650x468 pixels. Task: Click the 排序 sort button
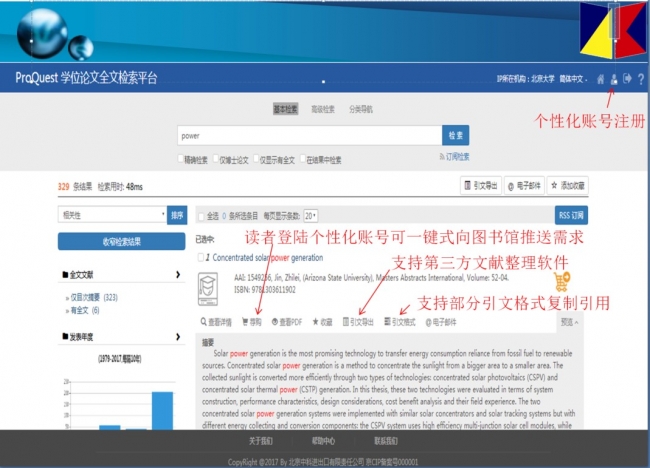pos(177,215)
